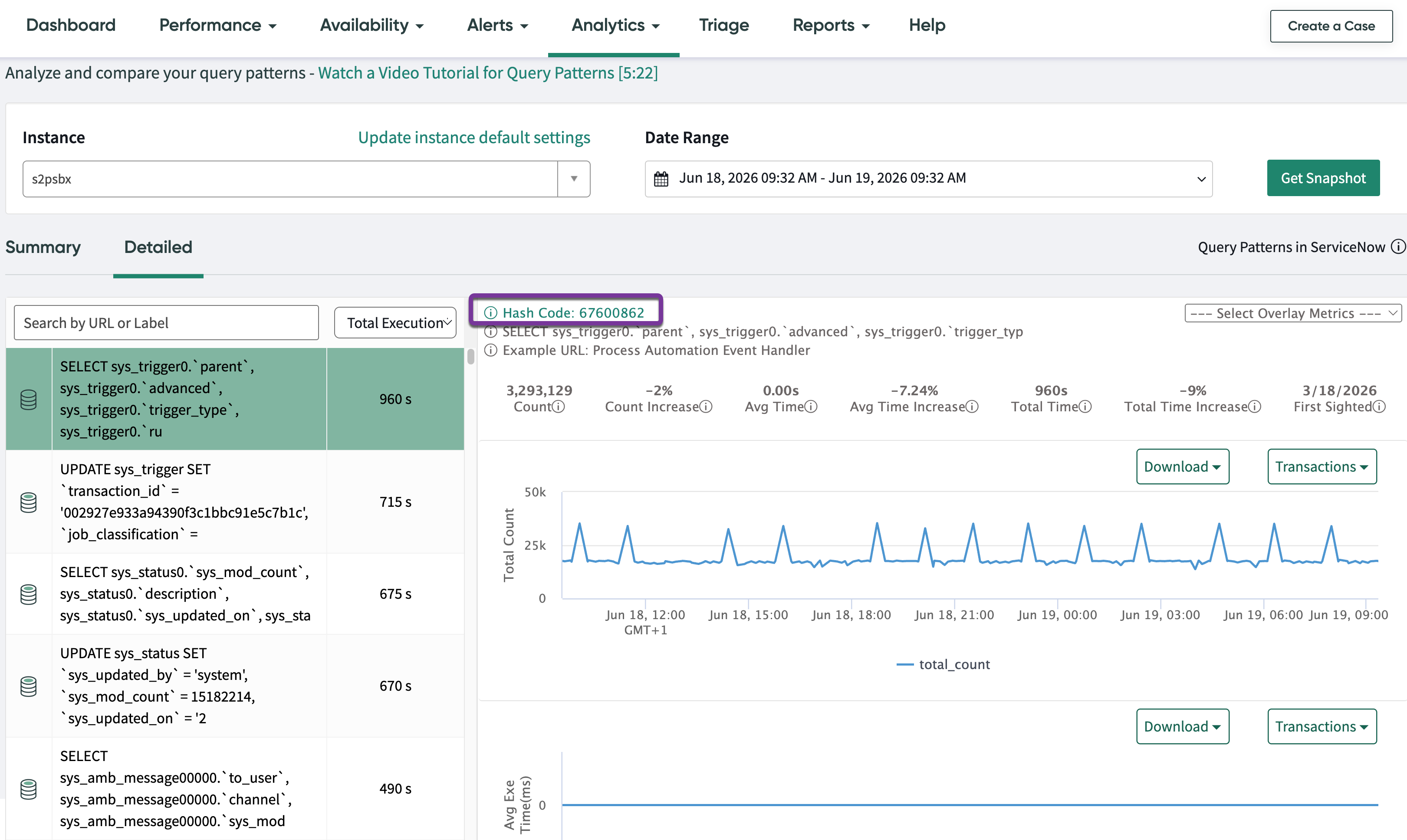Click database icon beside UPDATE sys_trigger row
The image size is (1407, 840).
pyautogui.click(x=28, y=502)
